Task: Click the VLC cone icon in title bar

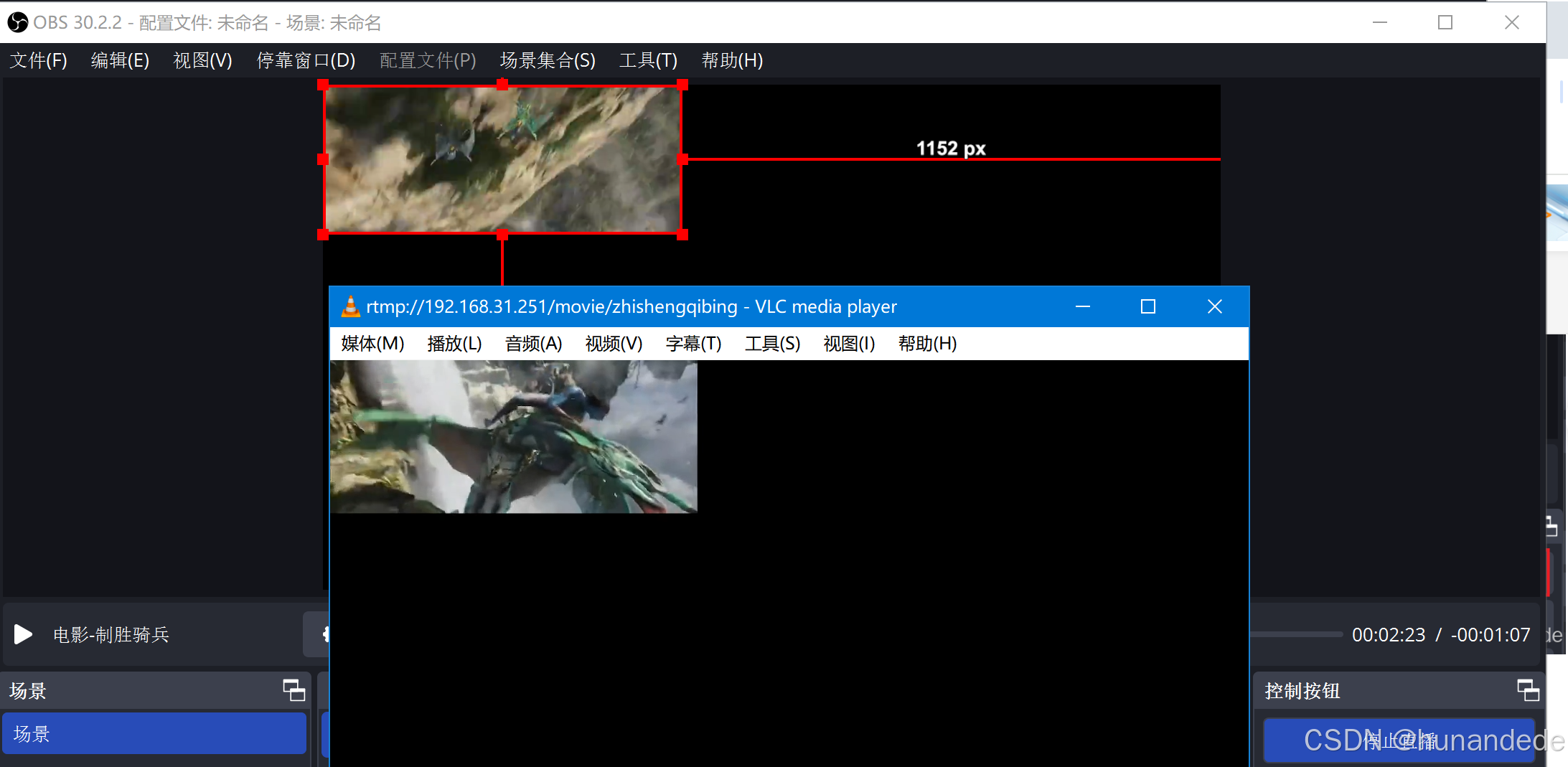Action: point(350,306)
